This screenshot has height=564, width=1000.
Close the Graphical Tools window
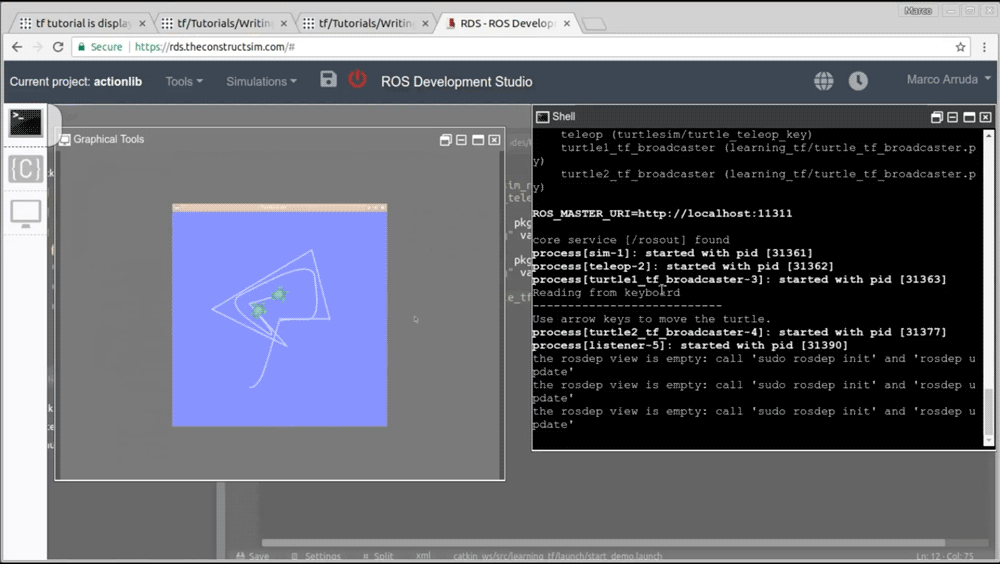pos(494,140)
